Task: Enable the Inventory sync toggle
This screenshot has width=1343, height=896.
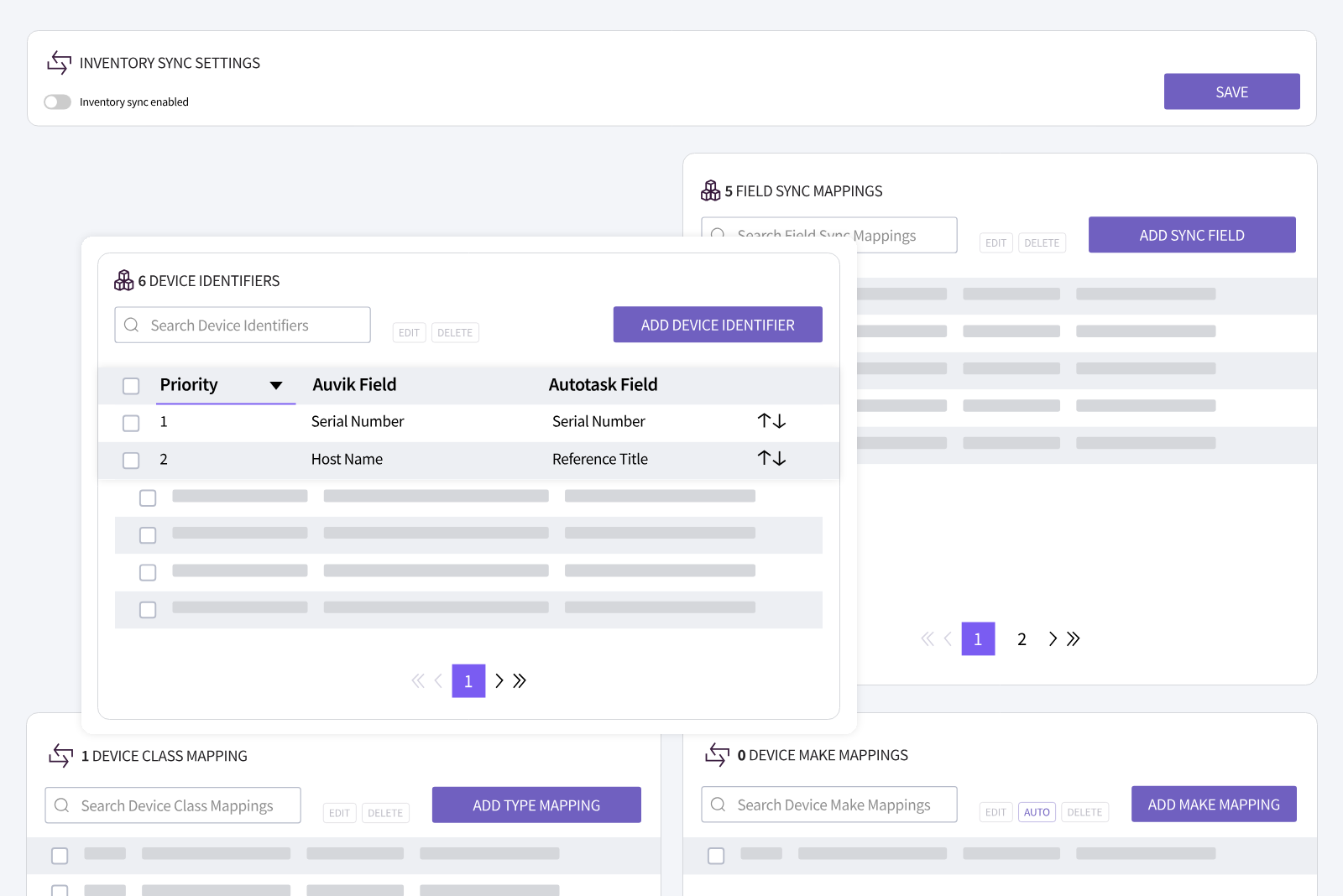Action: pos(58,102)
